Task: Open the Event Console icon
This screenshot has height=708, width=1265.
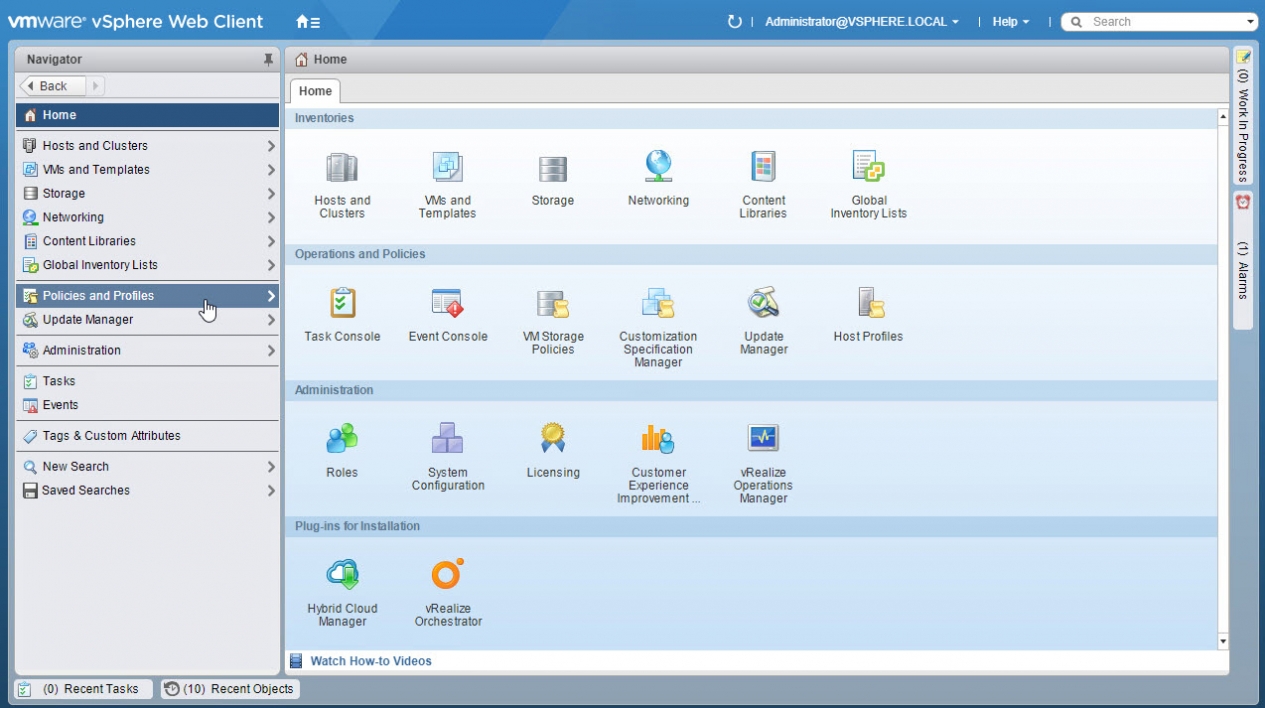Action: pos(447,304)
